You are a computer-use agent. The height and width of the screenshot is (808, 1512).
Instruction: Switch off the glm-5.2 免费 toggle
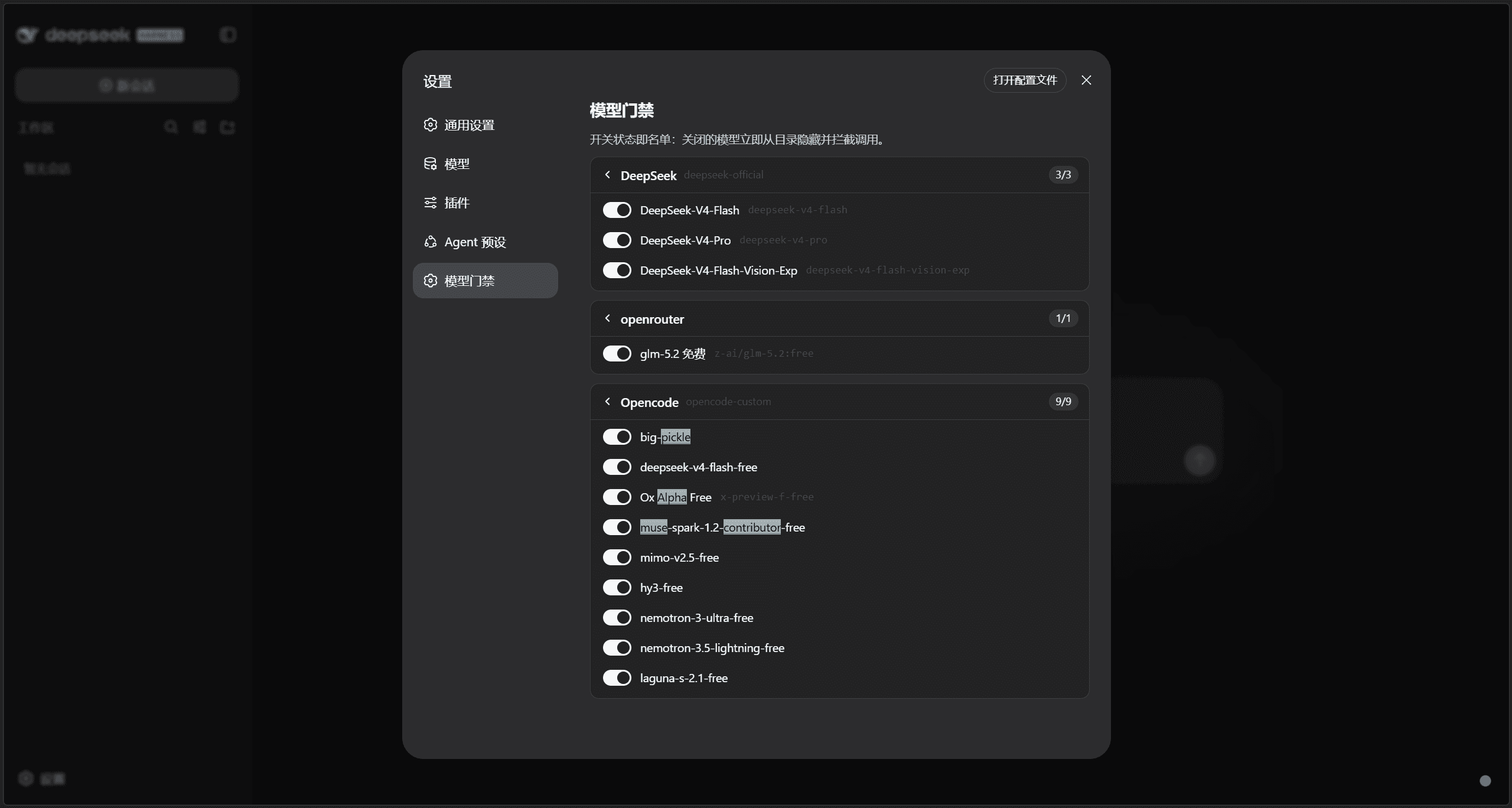click(617, 354)
